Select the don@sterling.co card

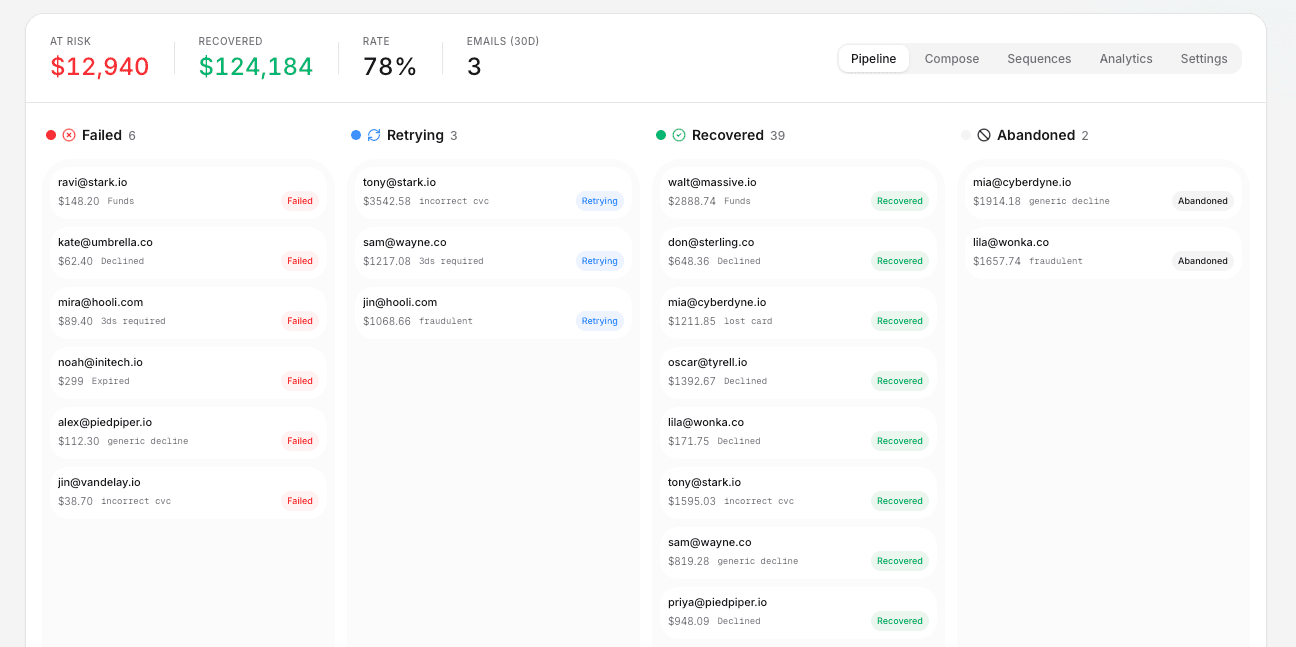point(798,252)
